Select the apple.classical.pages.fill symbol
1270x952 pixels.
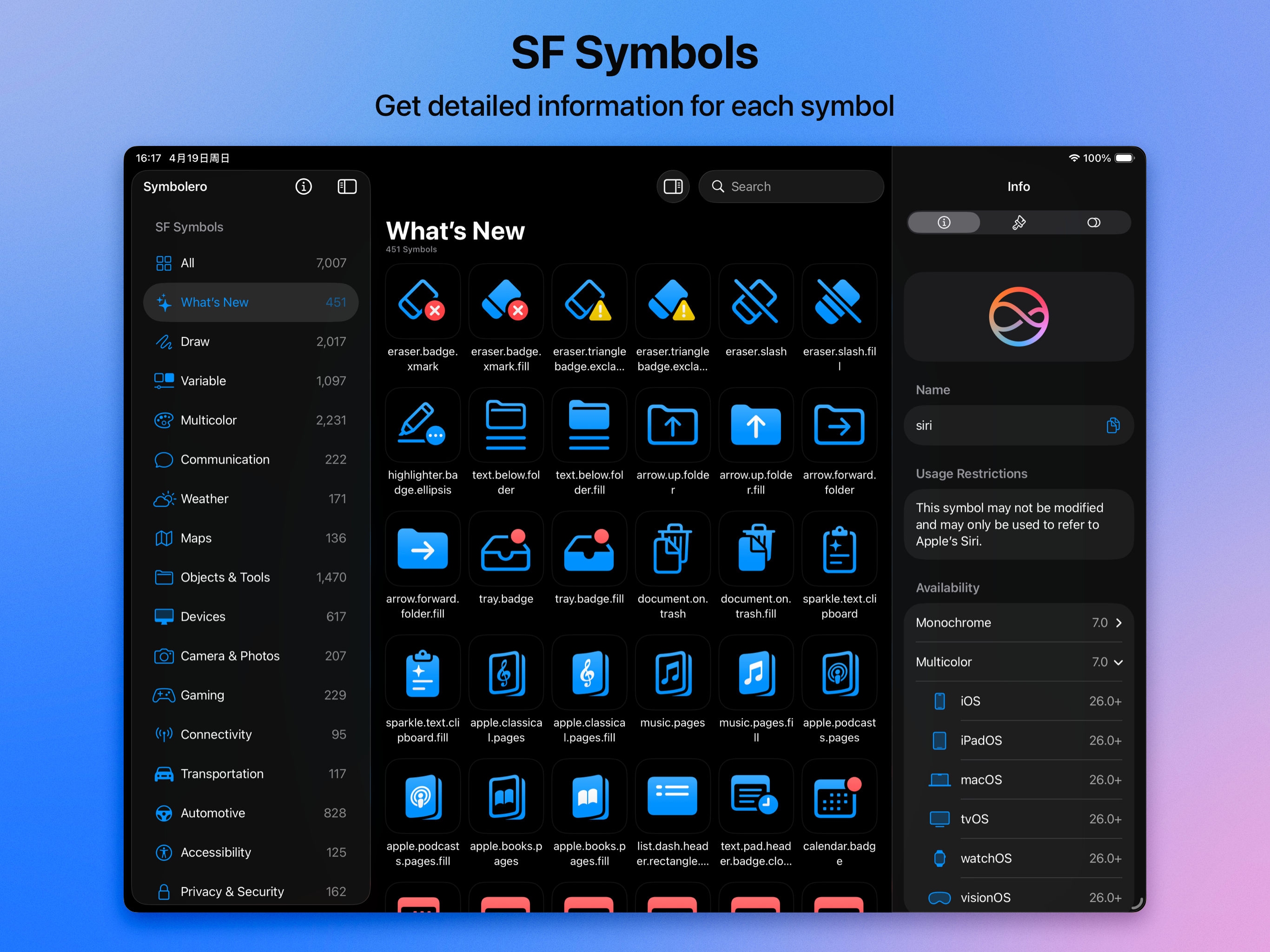[589, 672]
